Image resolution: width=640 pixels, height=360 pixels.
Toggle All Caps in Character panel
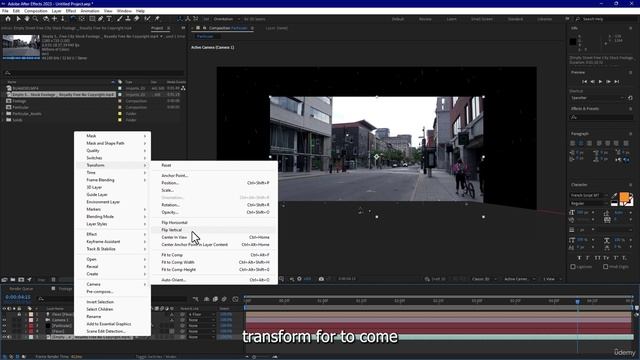click(x=597, y=258)
